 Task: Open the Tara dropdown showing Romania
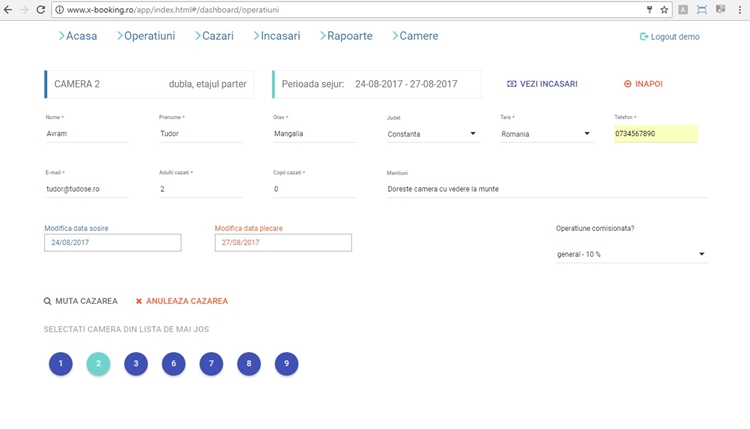point(587,134)
